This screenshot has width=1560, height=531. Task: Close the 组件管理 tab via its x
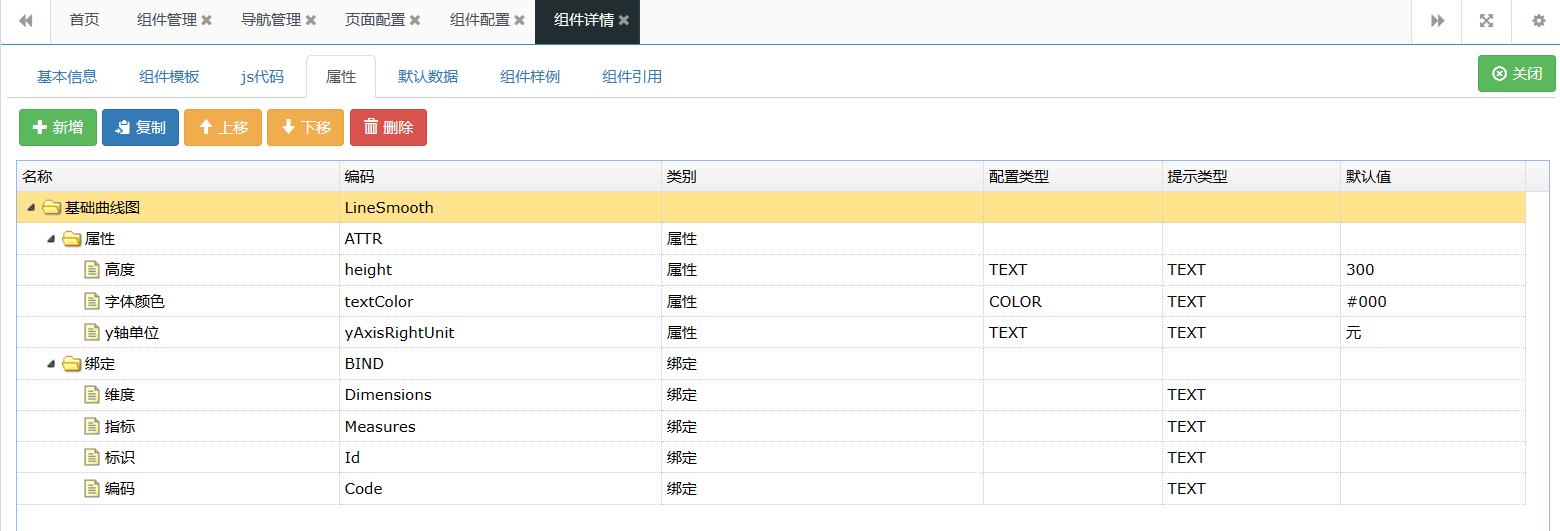pos(206,20)
